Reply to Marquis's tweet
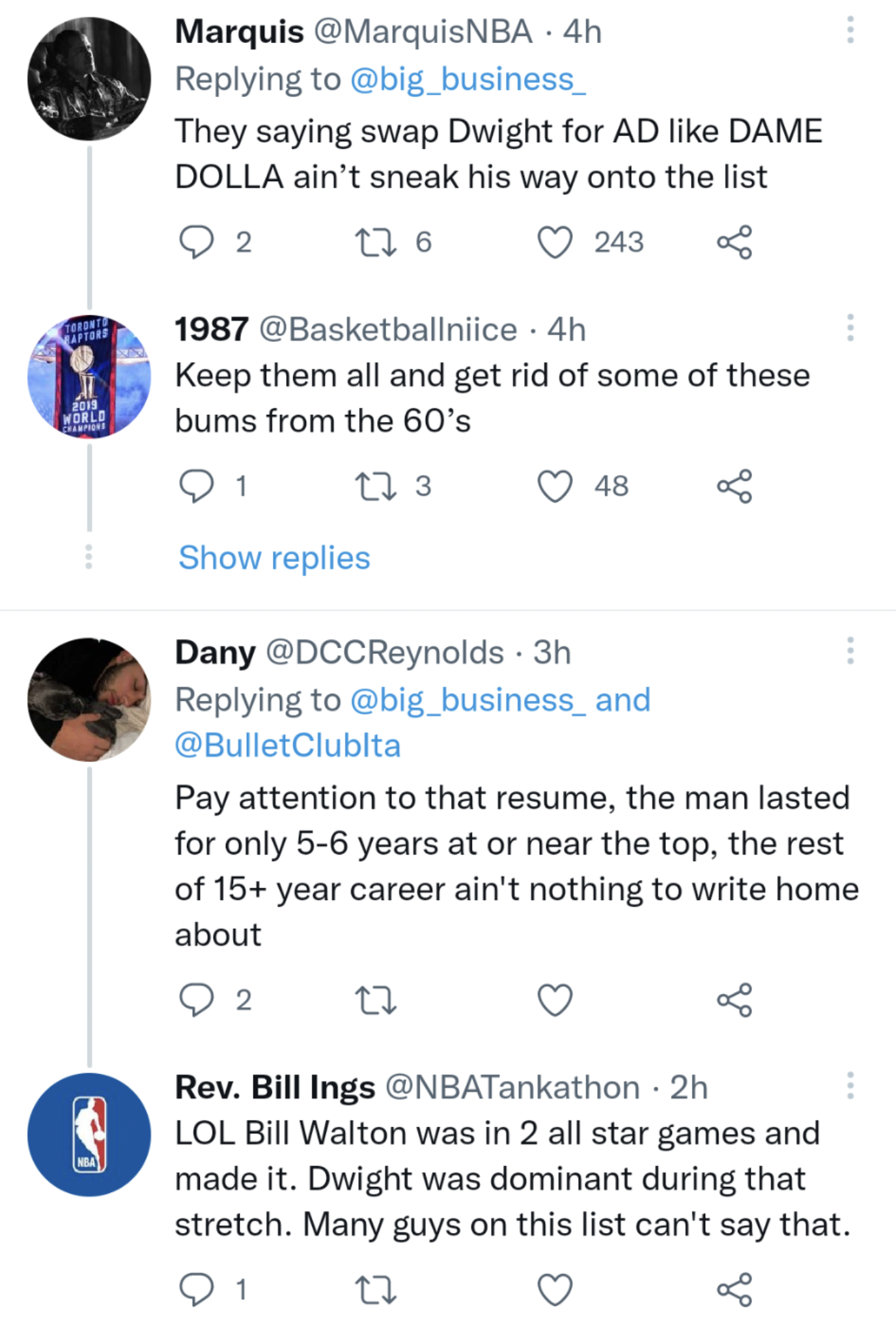Image resolution: width=896 pixels, height=1334 pixels. coord(196,242)
